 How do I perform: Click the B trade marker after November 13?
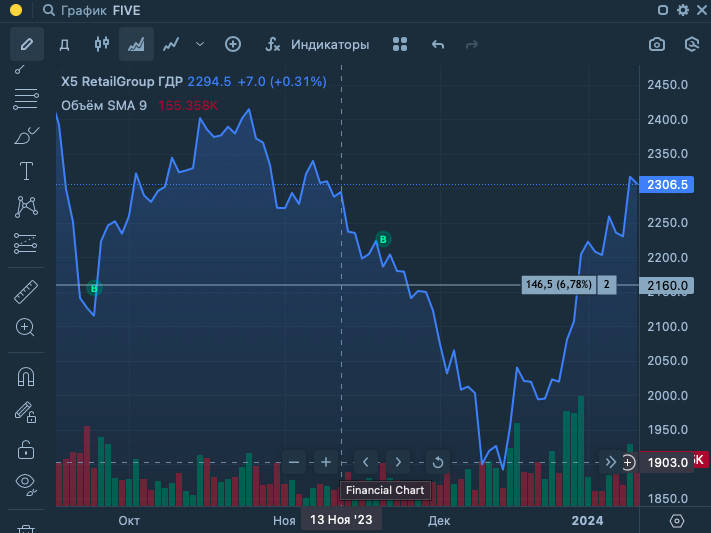pyautogui.click(x=383, y=239)
